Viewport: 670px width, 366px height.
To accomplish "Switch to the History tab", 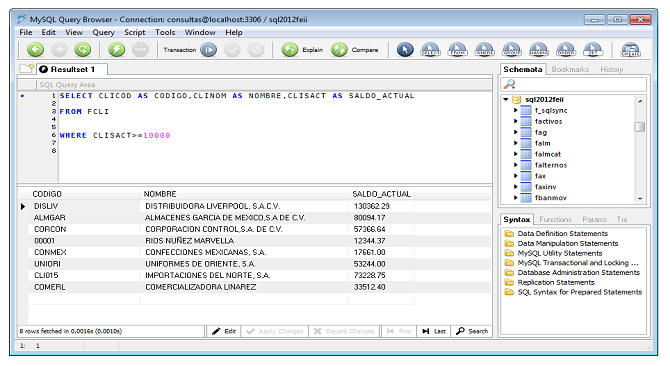I will pyautogui.click(x=611, y=69).
